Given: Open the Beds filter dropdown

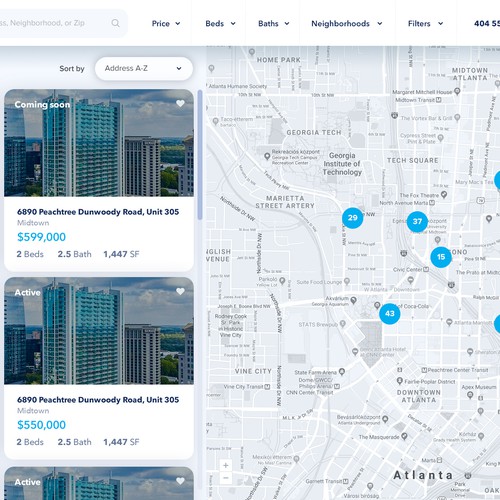Looking at the screenshot, I should pos(220,24).
